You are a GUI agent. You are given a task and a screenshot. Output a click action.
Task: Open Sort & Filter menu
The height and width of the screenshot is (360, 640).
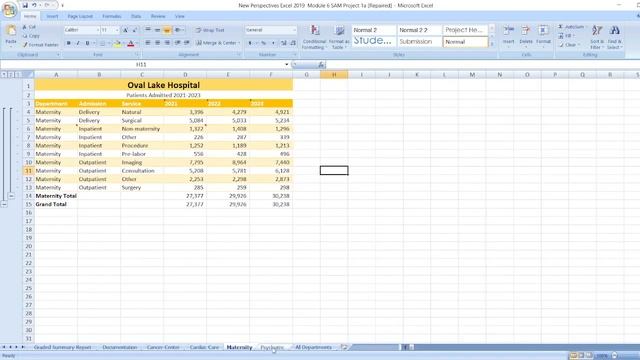[597, 37]
